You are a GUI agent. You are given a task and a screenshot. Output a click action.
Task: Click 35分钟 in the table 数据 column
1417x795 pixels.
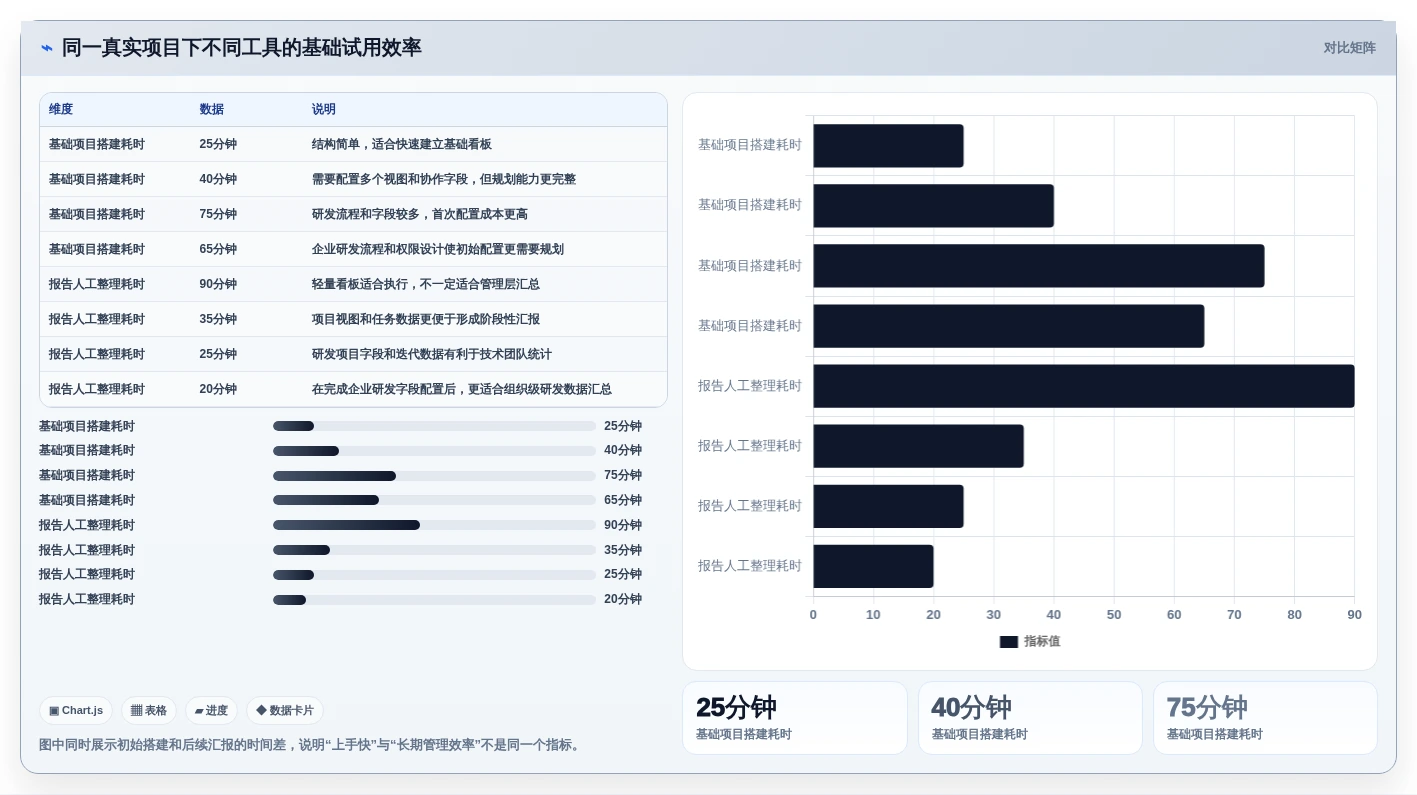pos(218,319)
